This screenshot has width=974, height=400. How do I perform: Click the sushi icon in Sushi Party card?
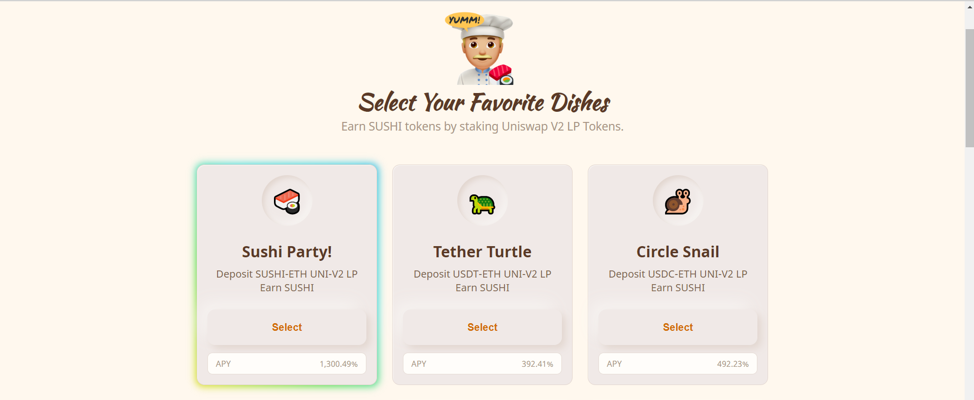click(x=287, y=201)
